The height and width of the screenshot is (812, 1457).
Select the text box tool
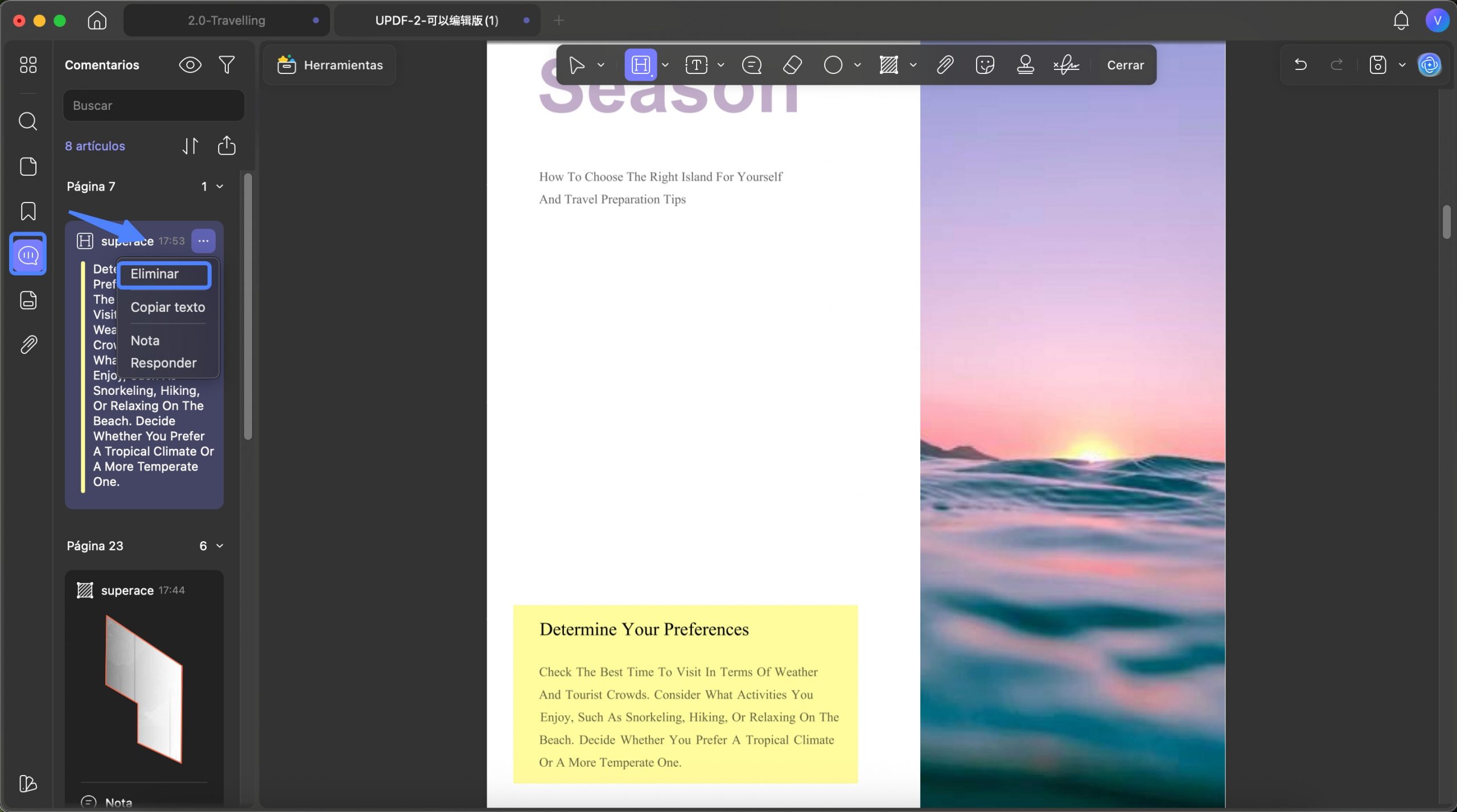[x=696, y=65]
